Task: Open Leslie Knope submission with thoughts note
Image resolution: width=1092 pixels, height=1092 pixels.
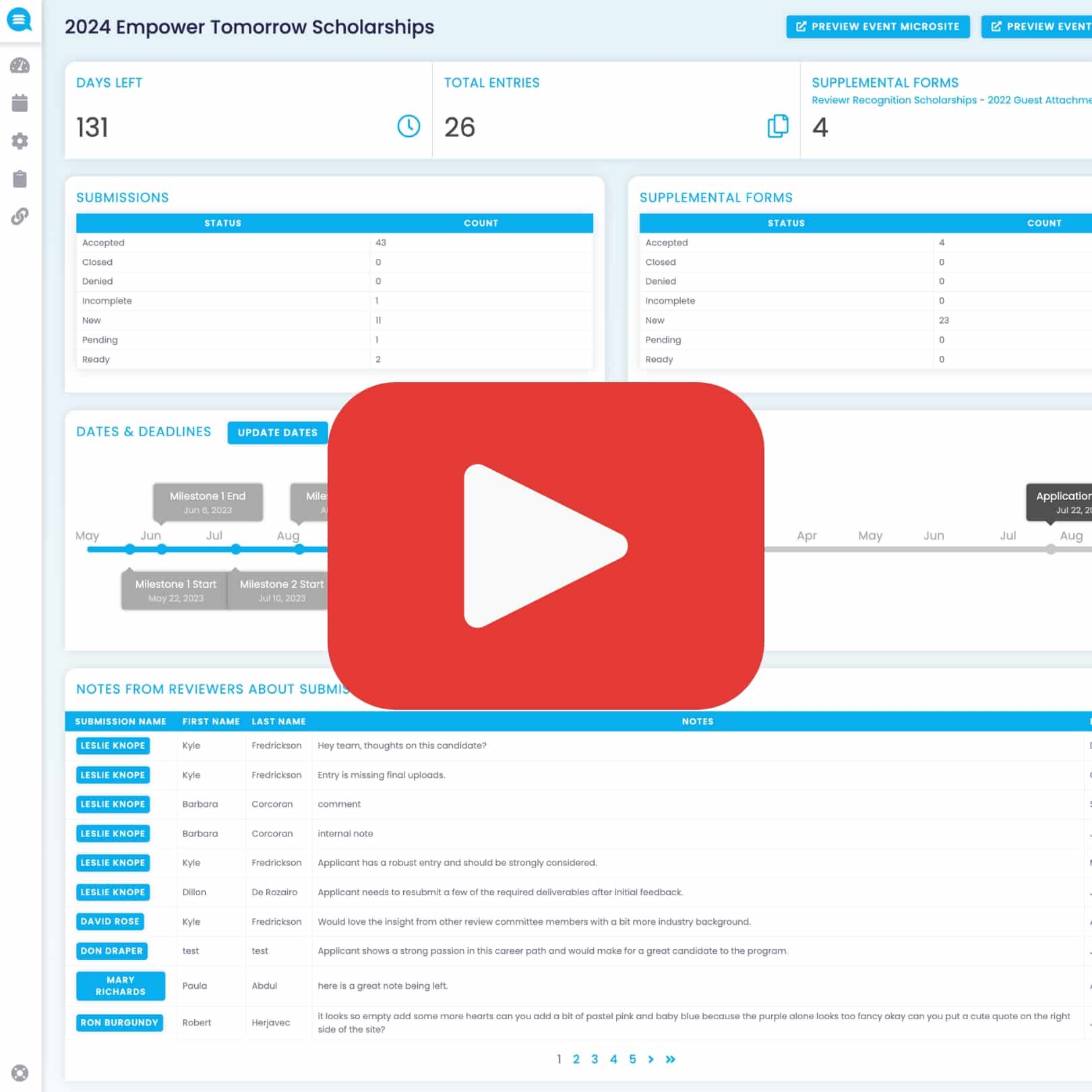Action: pos(113,746)
